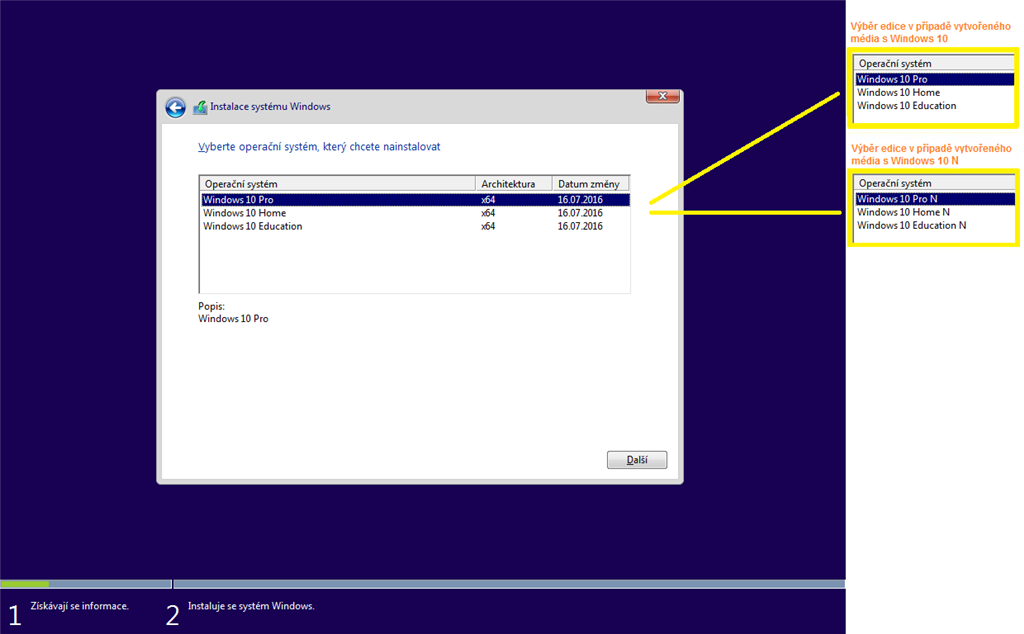
Task: Click the Další button
Action: (x=637, y=460)
